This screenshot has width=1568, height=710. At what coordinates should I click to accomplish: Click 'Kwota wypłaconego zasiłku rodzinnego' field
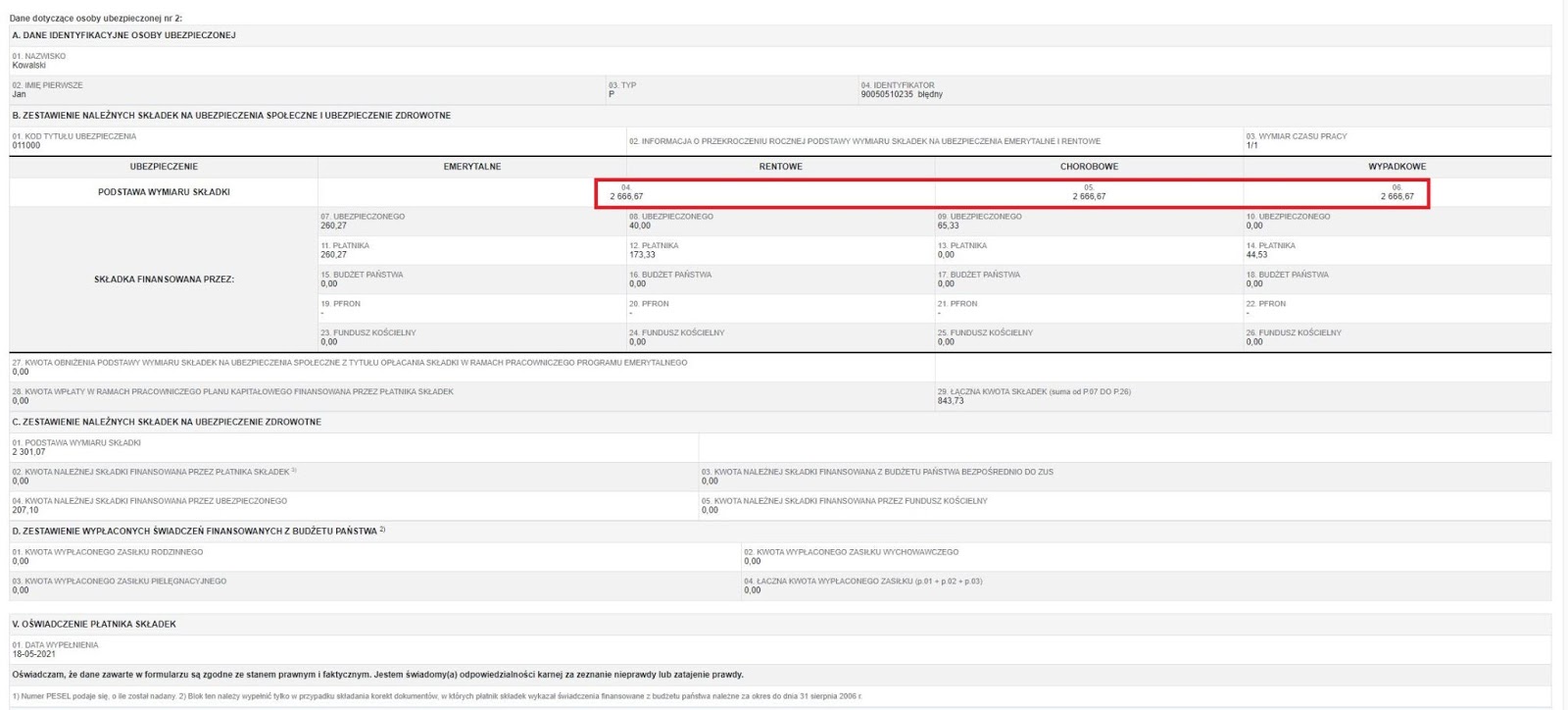tap(375, 557)
